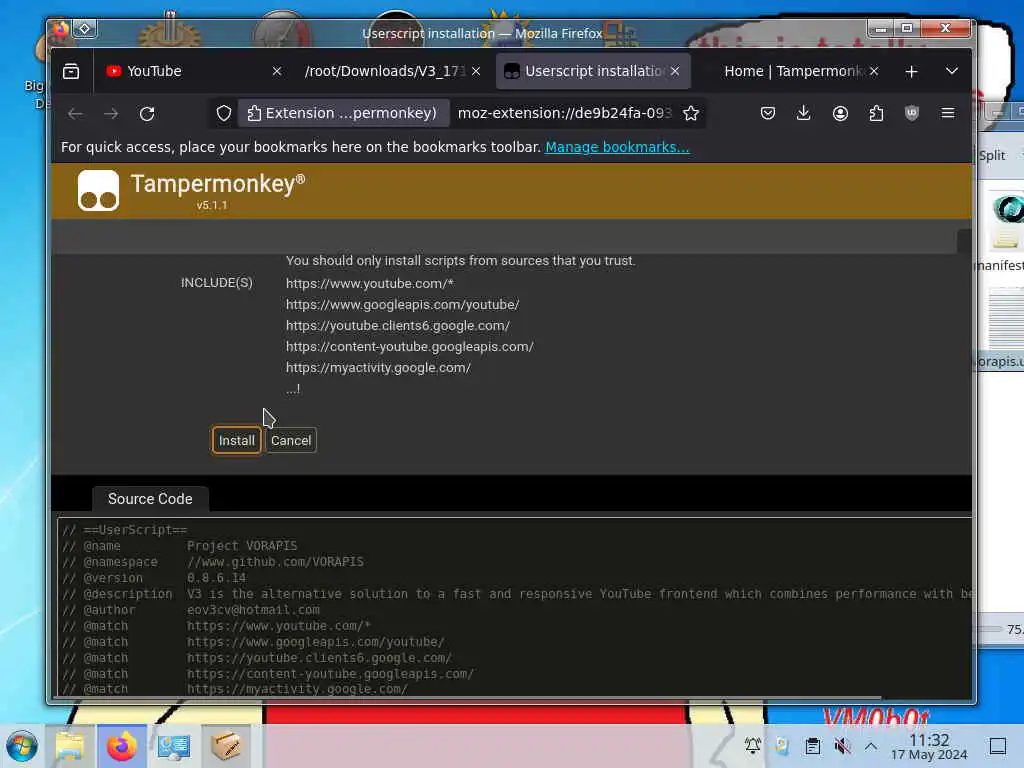1024x768 pixels.
Task: Go forward with the forward arrow
Action: [111, 114]
